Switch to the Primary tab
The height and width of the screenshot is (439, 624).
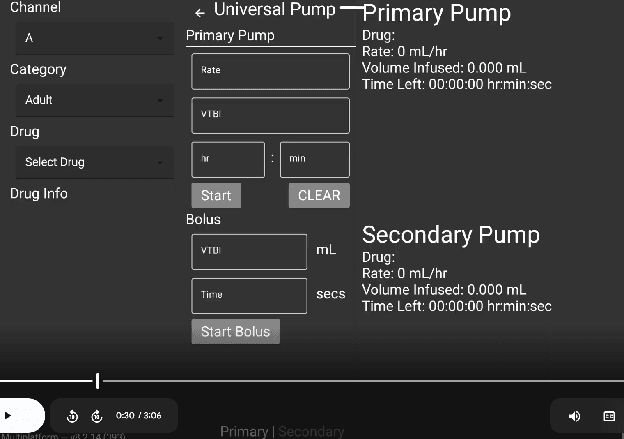coord(244,431)
